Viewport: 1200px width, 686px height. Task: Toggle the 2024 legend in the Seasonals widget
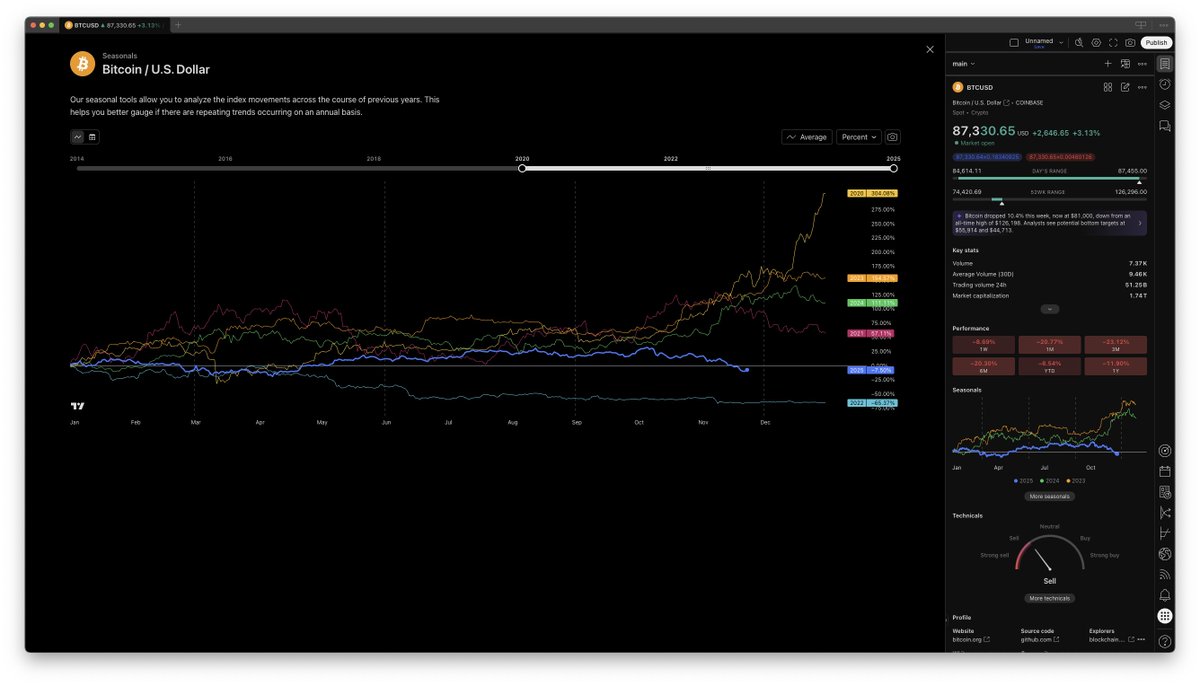tap(1049, 481)
